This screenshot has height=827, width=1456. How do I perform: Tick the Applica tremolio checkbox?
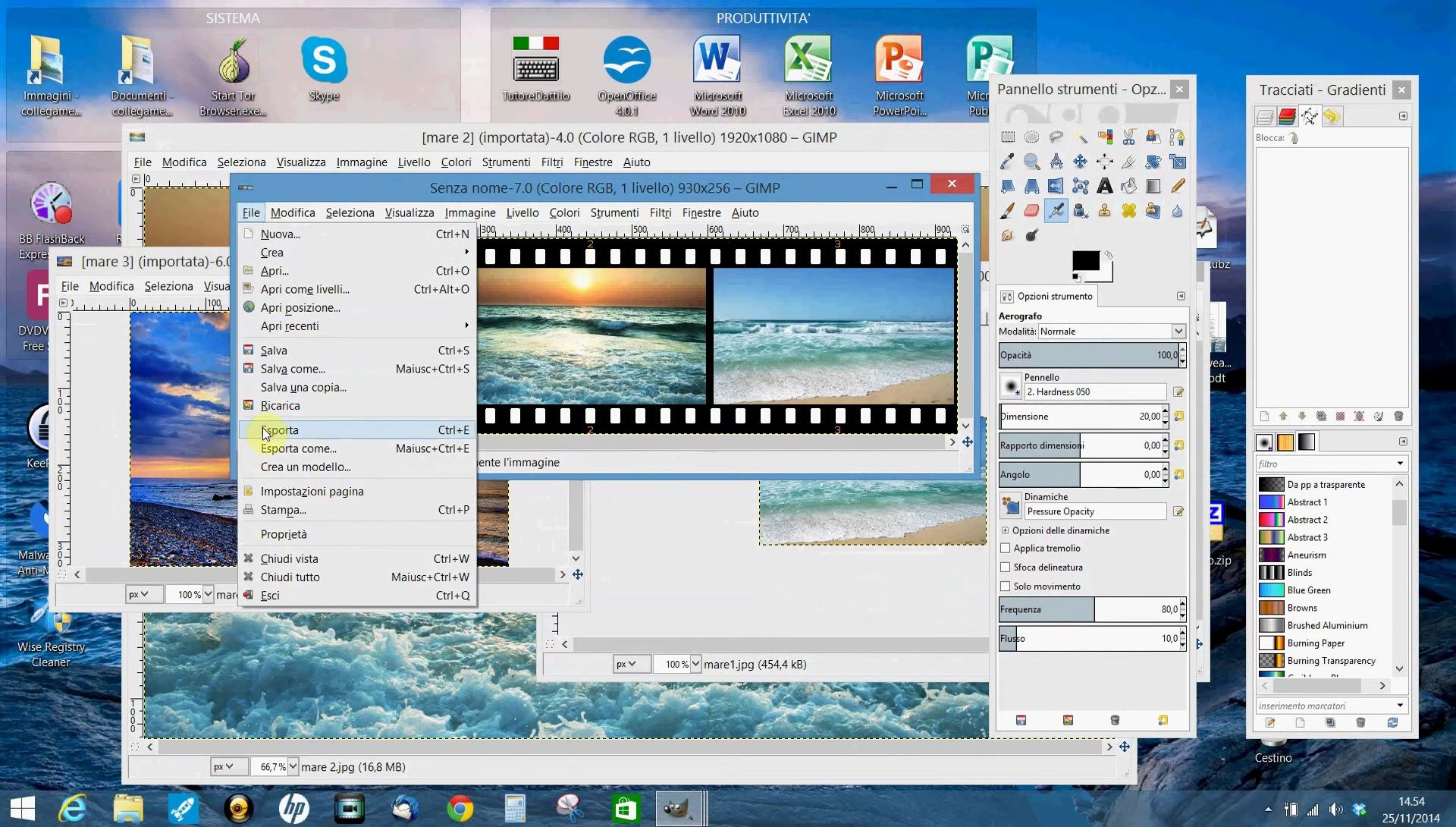1006,548
